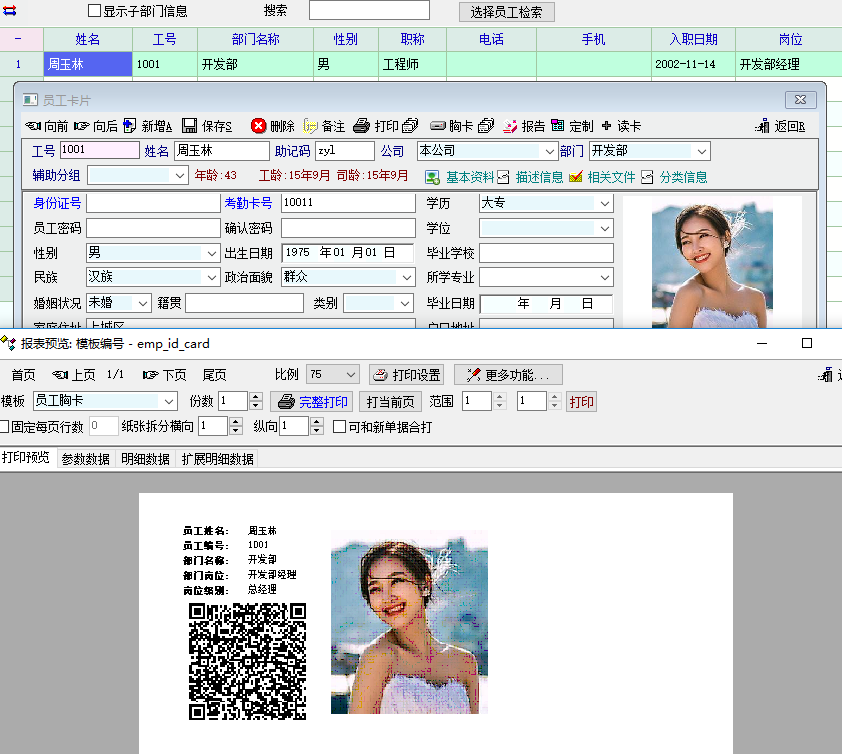Open the 扩展明细数据 tab

(217, 460)
